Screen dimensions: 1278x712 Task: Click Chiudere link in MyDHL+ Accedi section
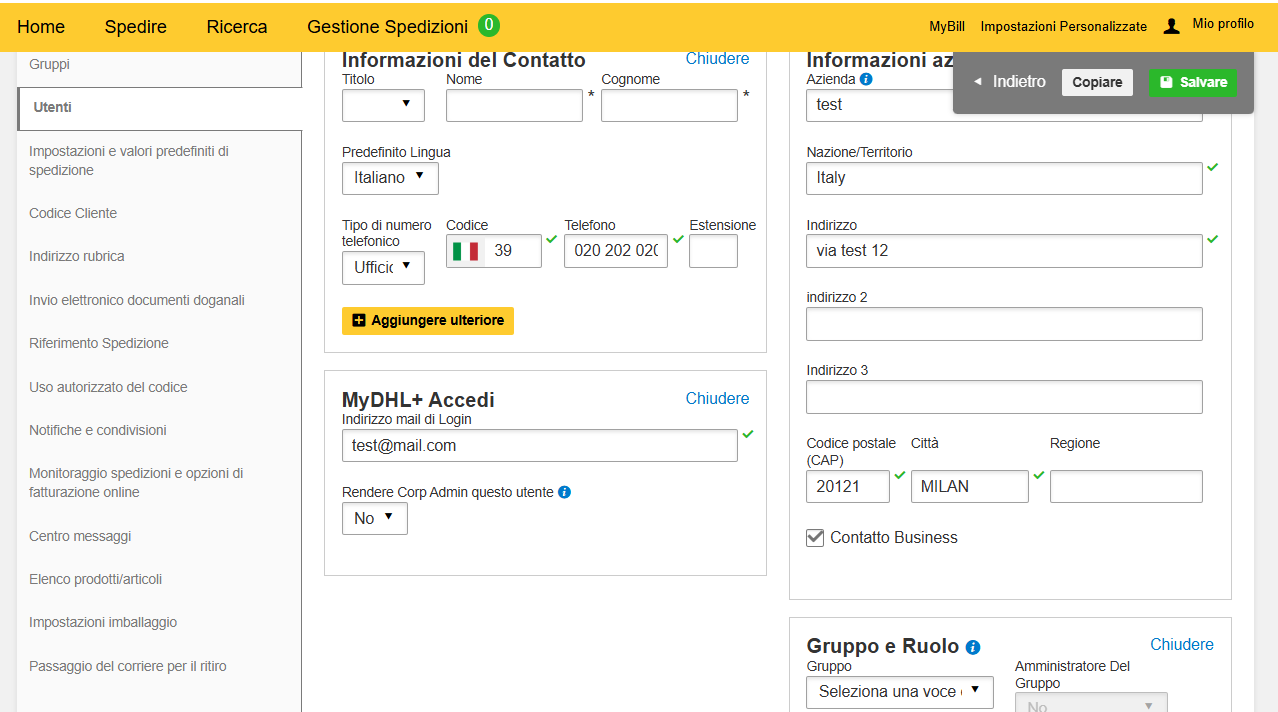717,399
